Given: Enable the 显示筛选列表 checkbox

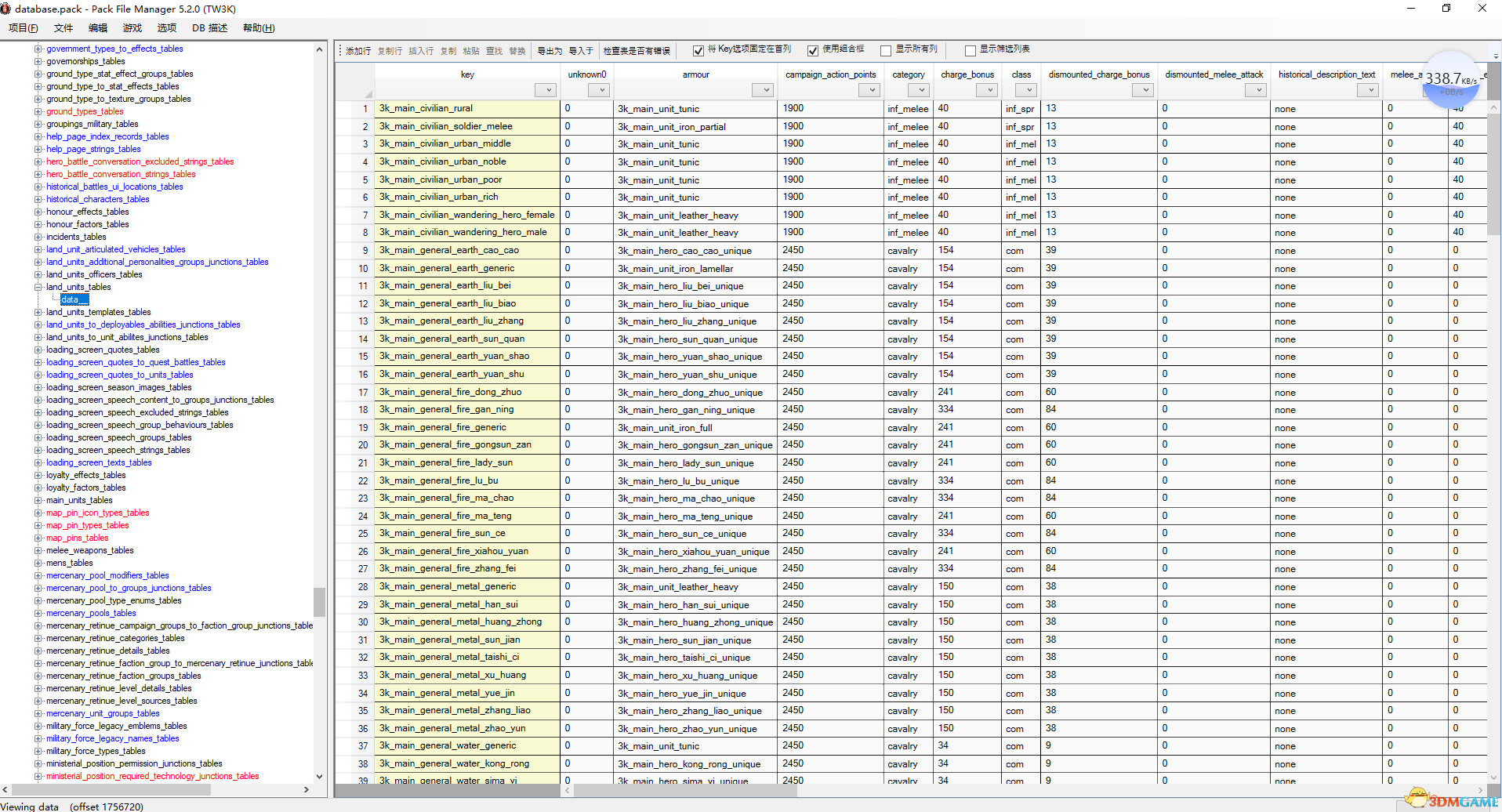Looking at the screenshot, I should click(x=970, y=51).
